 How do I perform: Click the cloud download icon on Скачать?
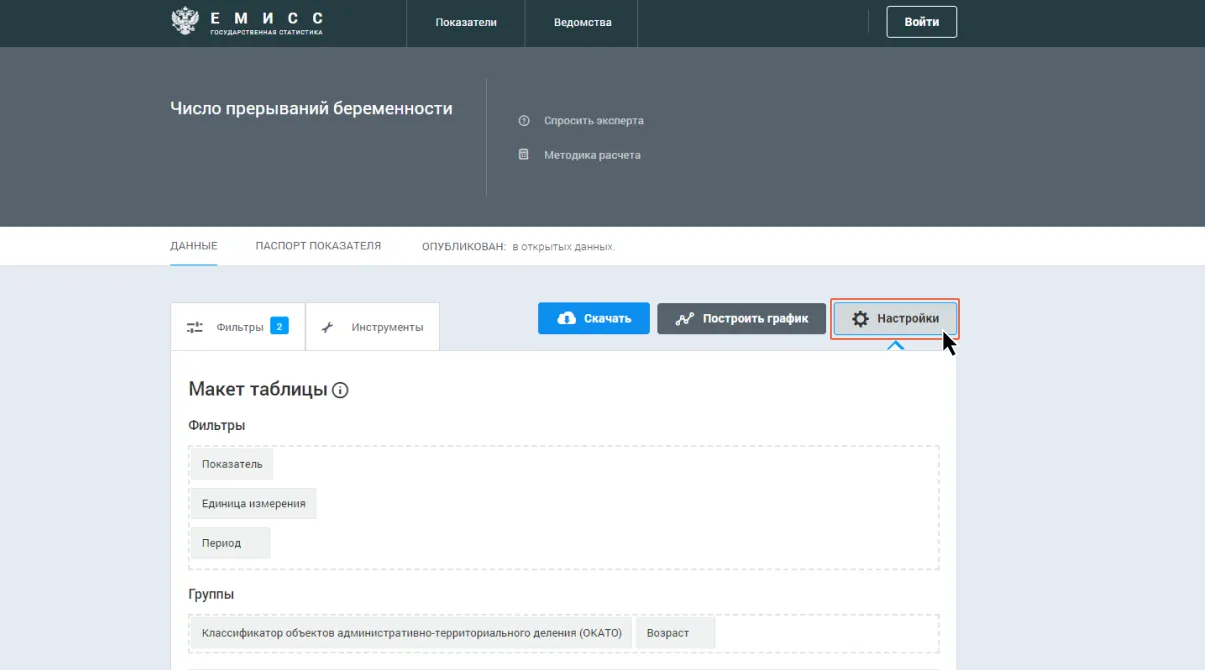click(566, 318)
